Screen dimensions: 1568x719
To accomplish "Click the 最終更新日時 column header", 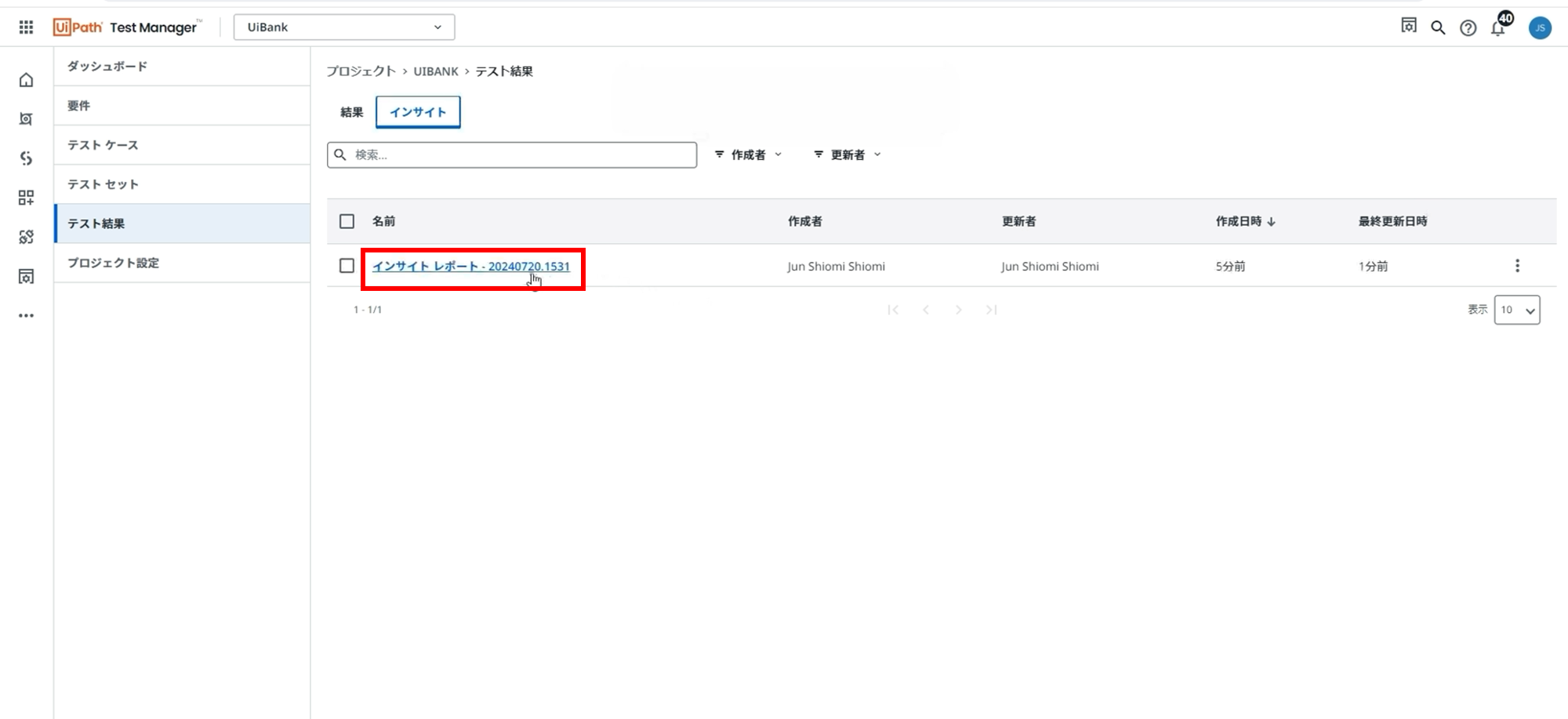I will click(1393, 221).
